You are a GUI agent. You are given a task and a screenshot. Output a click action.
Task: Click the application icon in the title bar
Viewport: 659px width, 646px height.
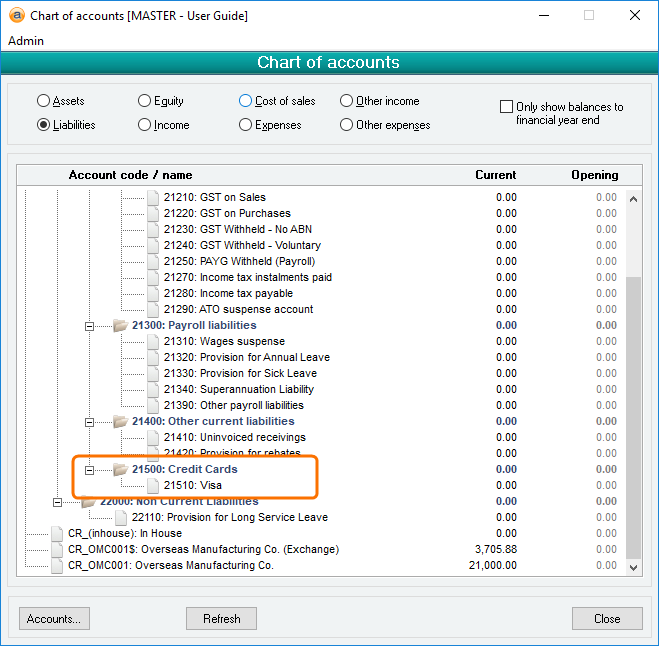point(15,16)
